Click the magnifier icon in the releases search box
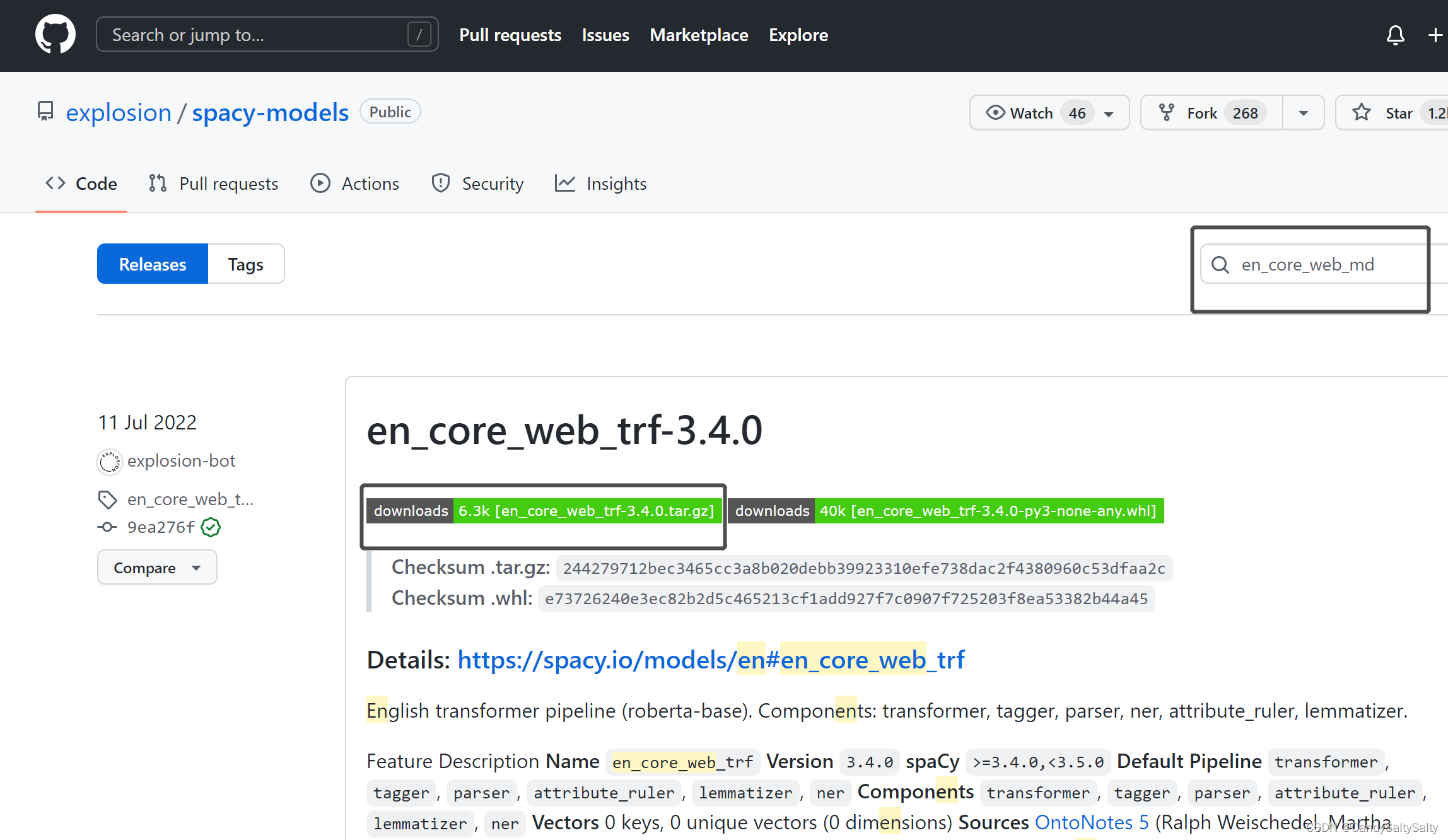The height and width of the screenshot is (840, 1448). pyautogui.click(x=1220, y=264)
